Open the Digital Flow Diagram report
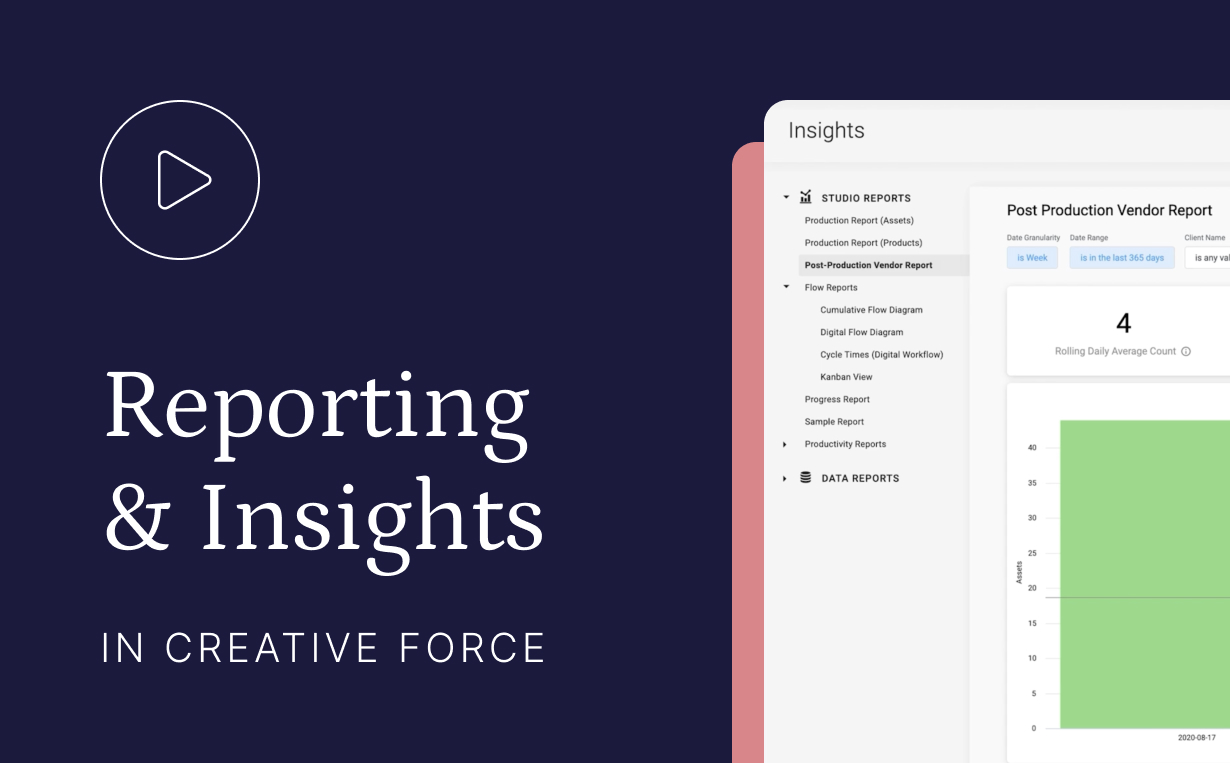 pyautogui.click(x=861, y=332)
